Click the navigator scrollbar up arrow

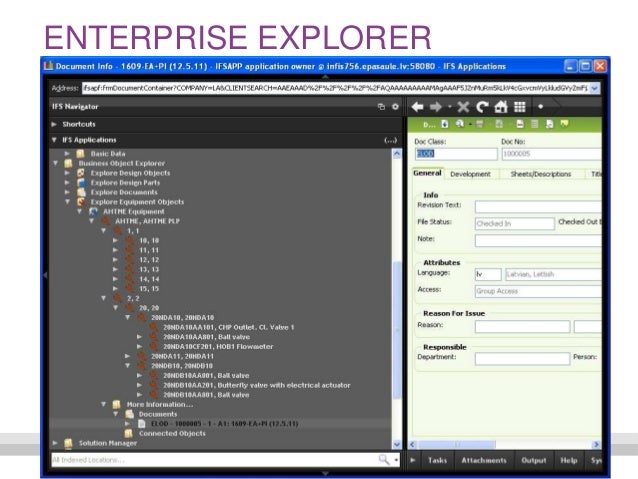pyautogui.click(x=397, y=154)
